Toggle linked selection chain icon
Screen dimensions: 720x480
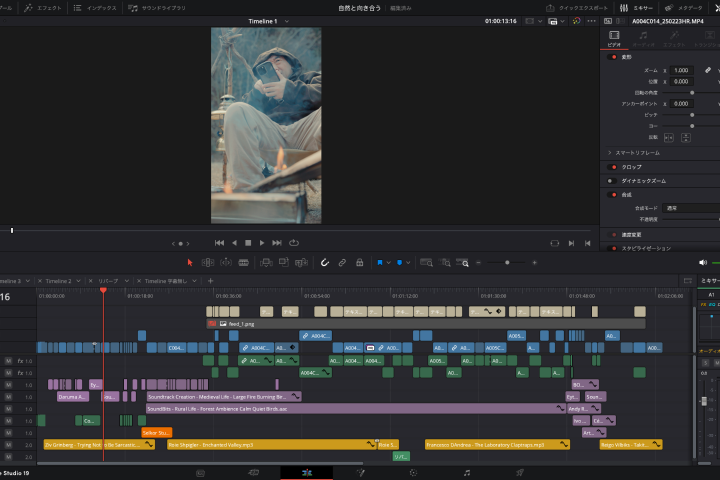(342, 263)
